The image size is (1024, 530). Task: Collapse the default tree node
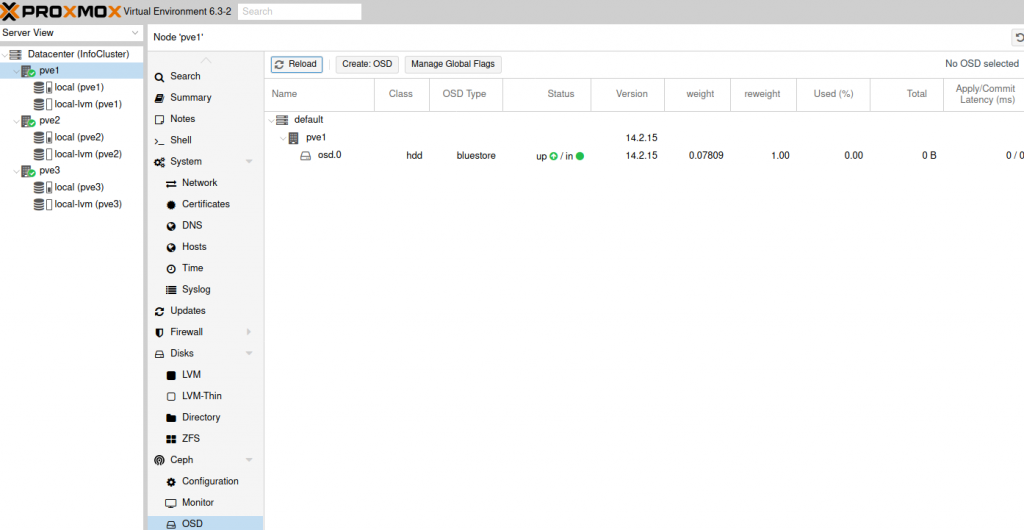point(272,120)
